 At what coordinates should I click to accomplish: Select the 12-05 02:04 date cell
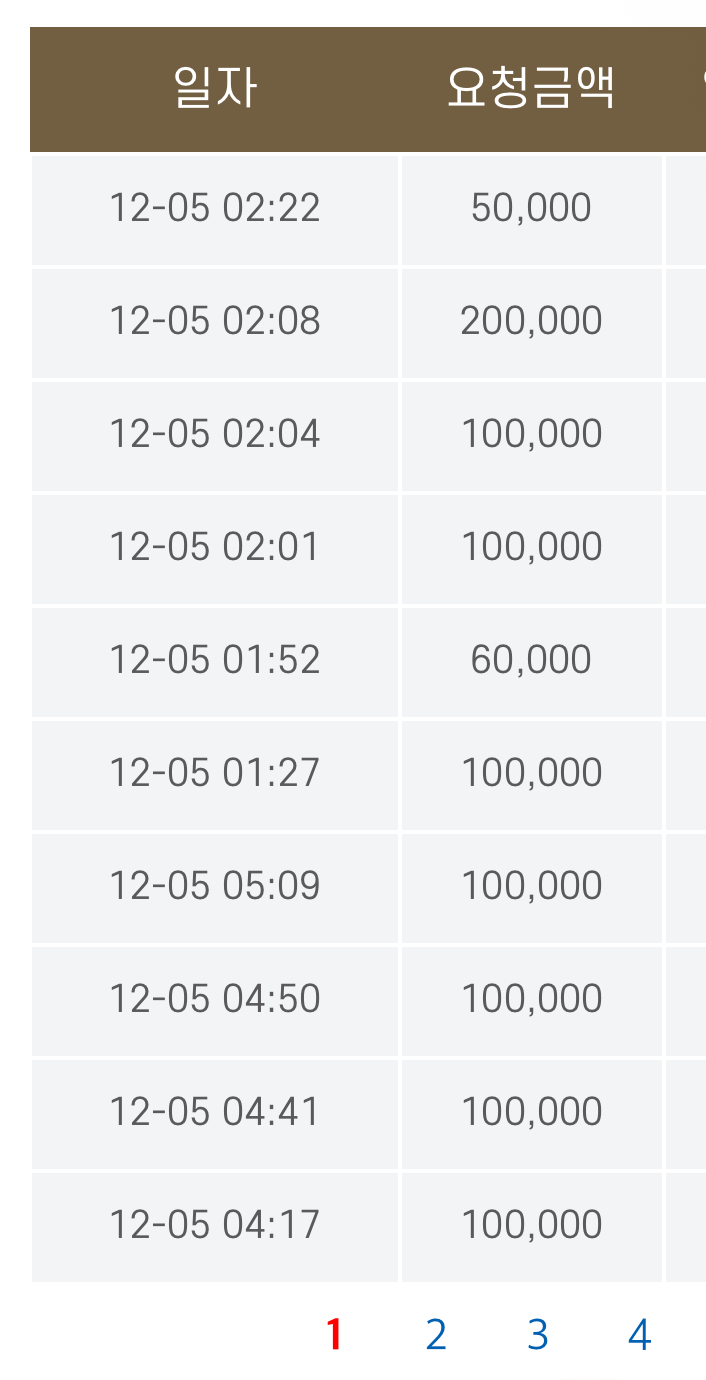coord(215,434)
